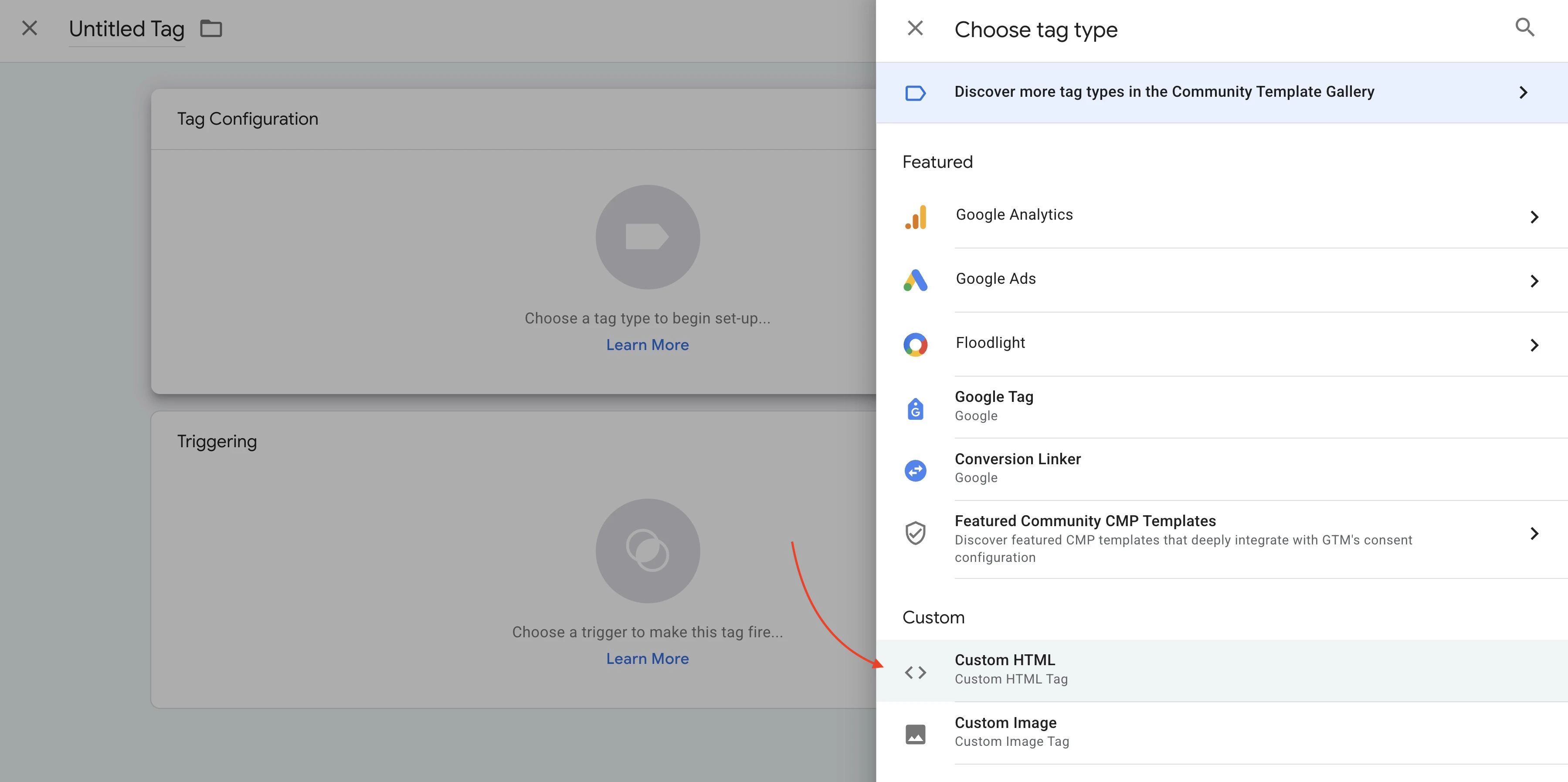Image resolution: width=1568 pixels, height=782 pixels.
Task: Click the Conversion Linker icon
Action: [916, 470]
